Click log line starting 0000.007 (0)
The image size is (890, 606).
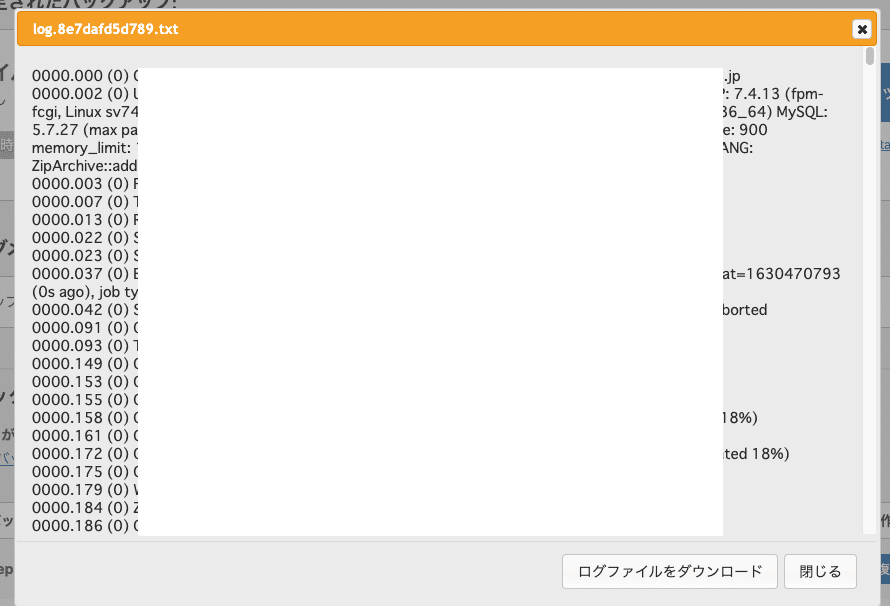tap(85, 202)
